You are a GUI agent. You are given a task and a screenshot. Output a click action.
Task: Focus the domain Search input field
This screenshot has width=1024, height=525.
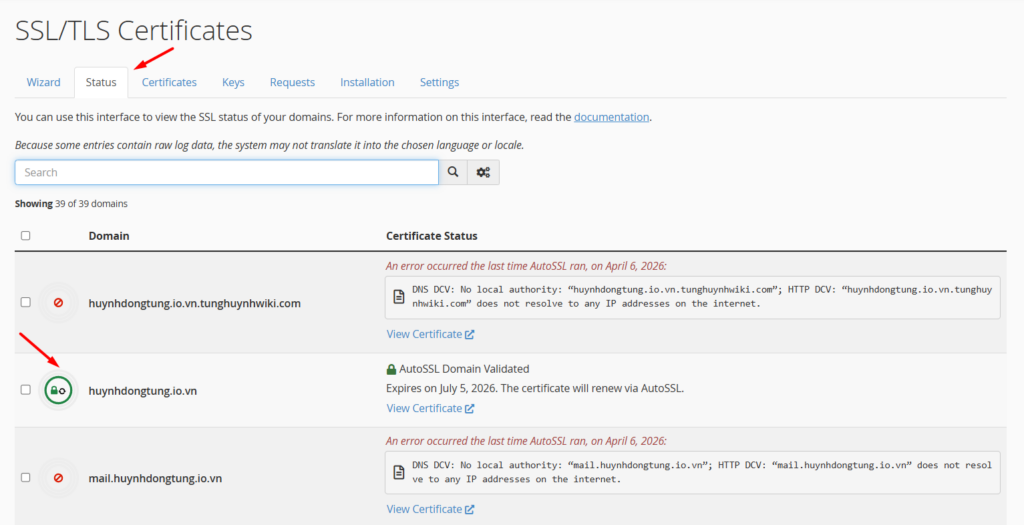coord(226,172)
